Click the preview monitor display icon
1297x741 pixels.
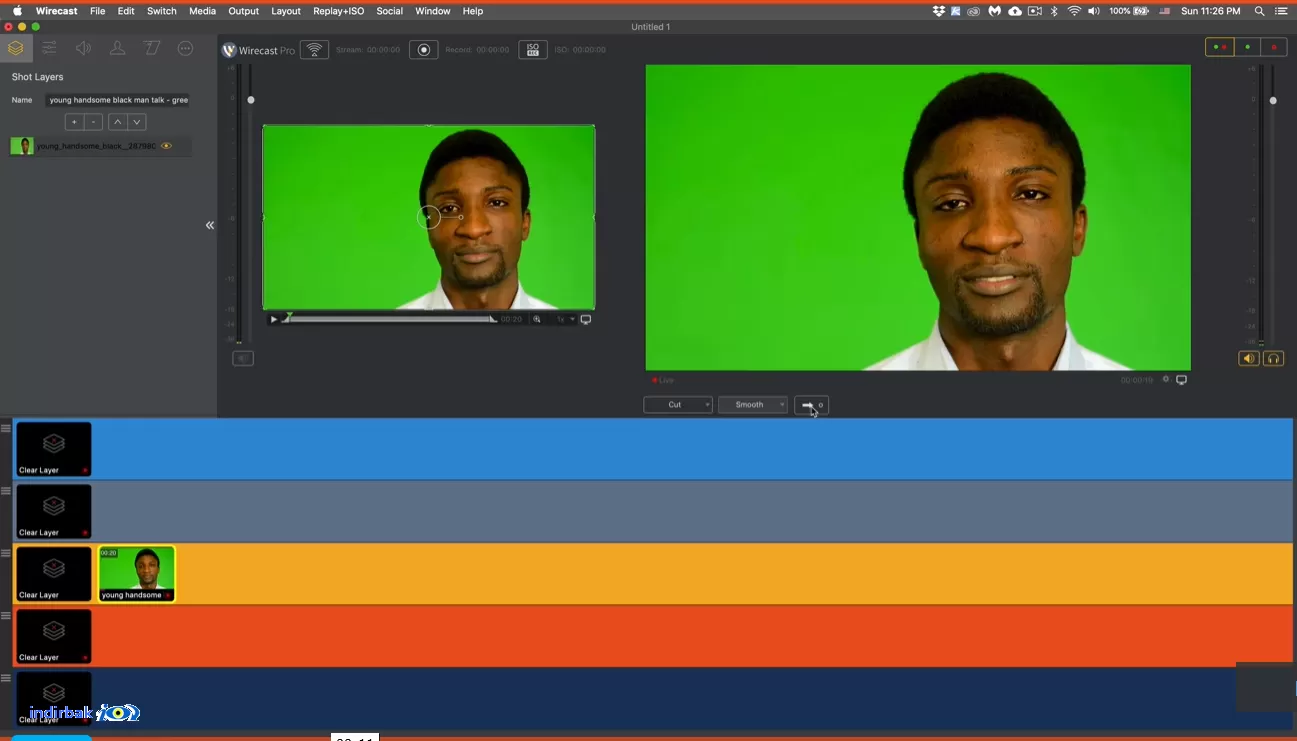(x=586, y=319)
